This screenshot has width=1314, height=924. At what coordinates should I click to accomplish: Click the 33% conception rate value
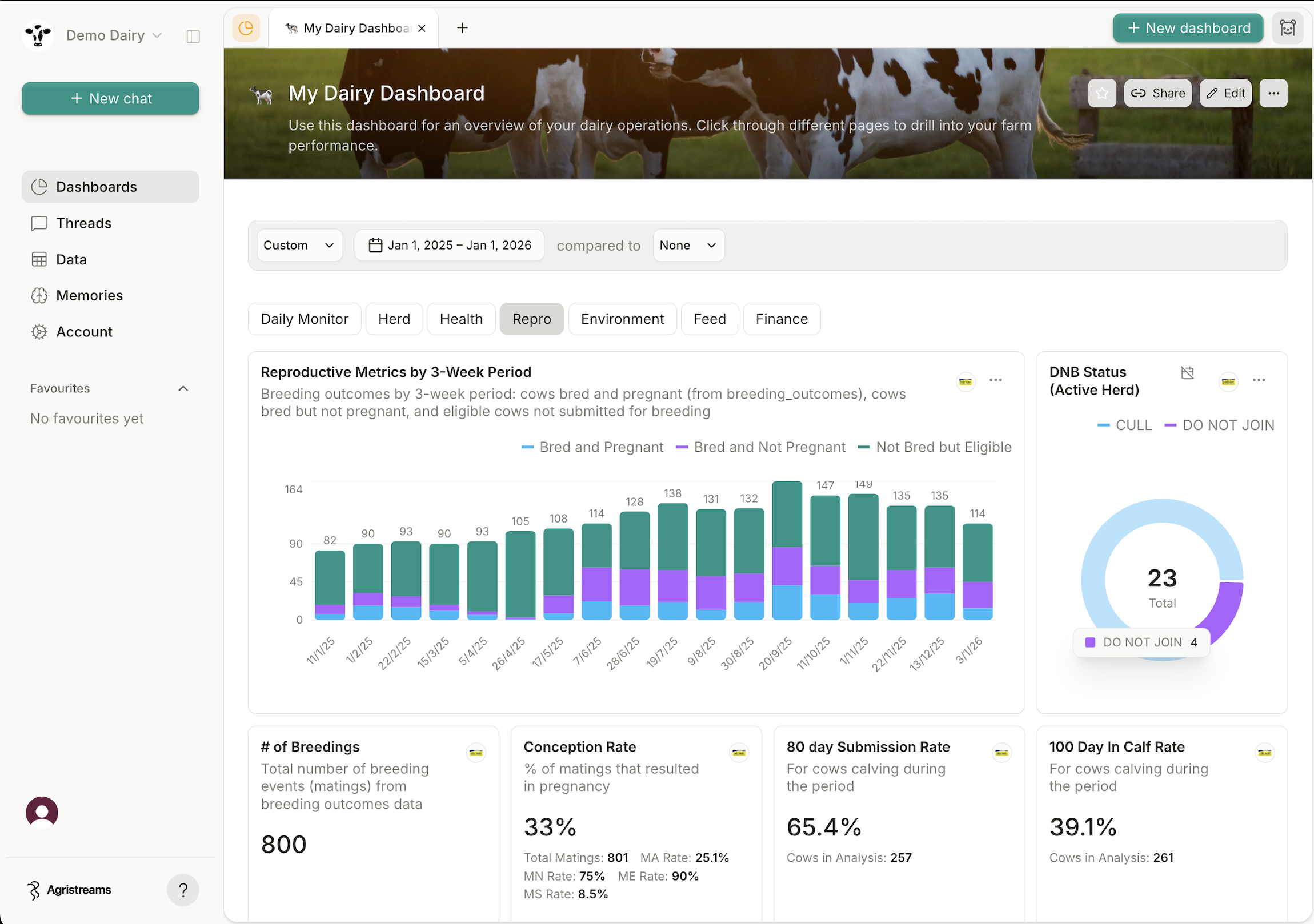(550, 827)
